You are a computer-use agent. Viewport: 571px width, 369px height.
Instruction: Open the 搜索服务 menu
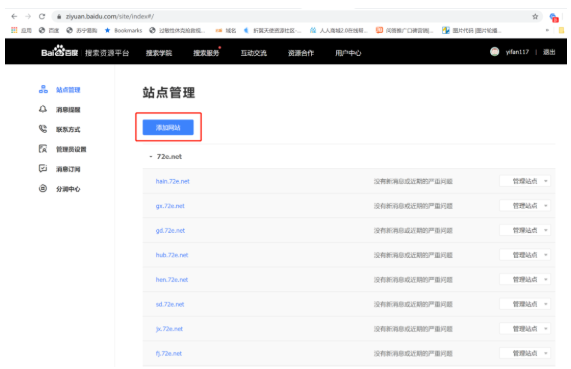click(206, 53)
